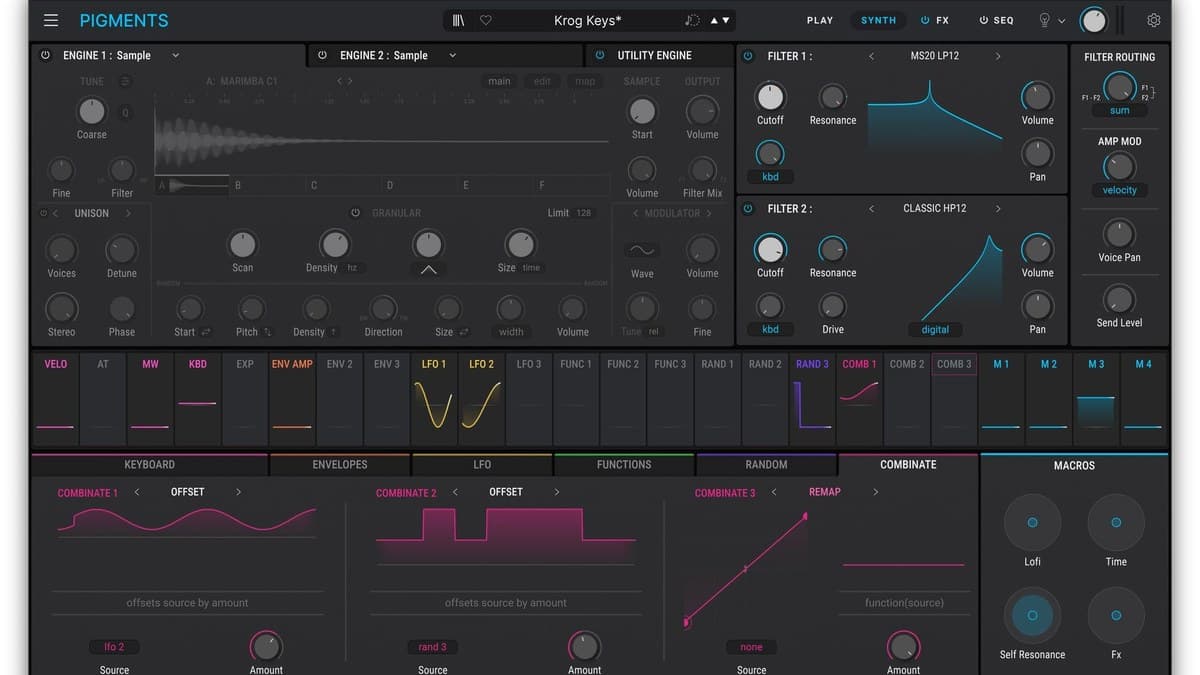Click the sample edit button
1200x675 pixels.
tap(542, 81)
